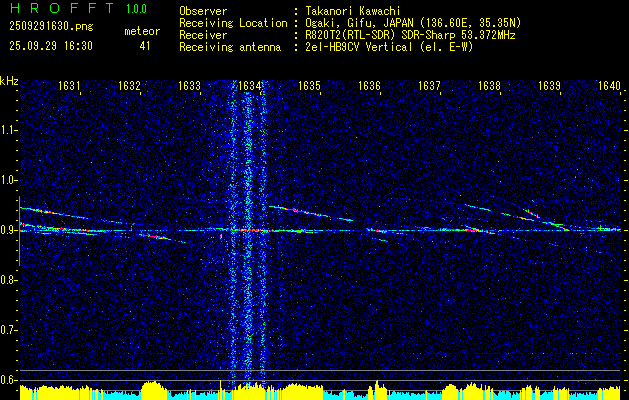Screen dimensions: 629x400
Task: Click the meteor count 41
Action: 145,46
